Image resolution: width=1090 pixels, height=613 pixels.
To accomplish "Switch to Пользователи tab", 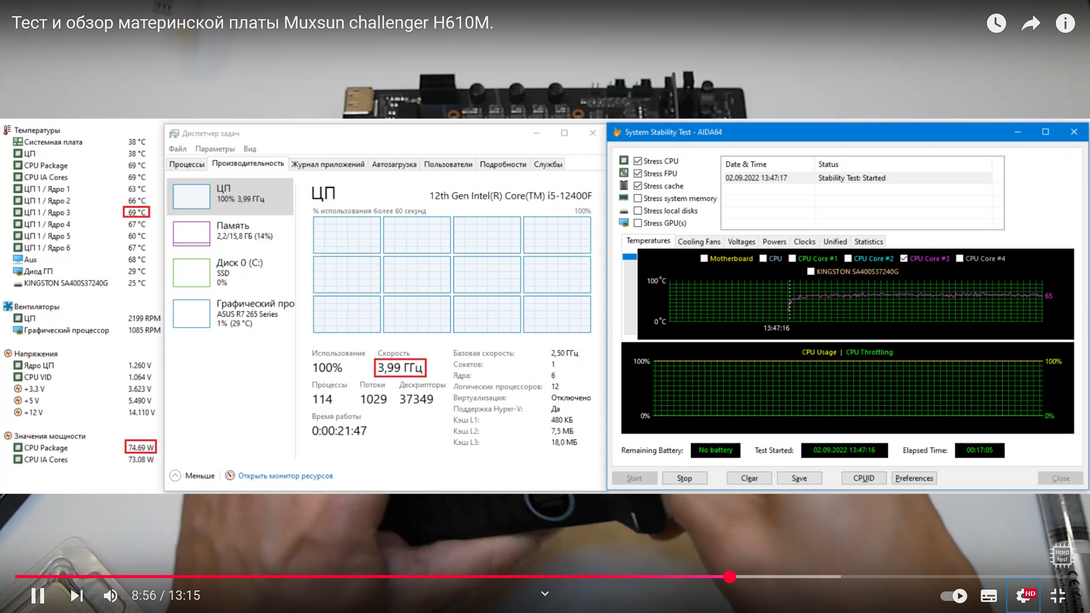I will pyautogui.click(x=448, y=165).
